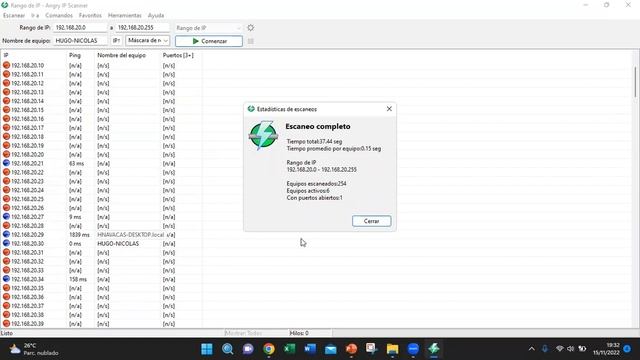Show hidden system tray icons chevron
Screen dimensions: 640x360
tap(531, 349)
